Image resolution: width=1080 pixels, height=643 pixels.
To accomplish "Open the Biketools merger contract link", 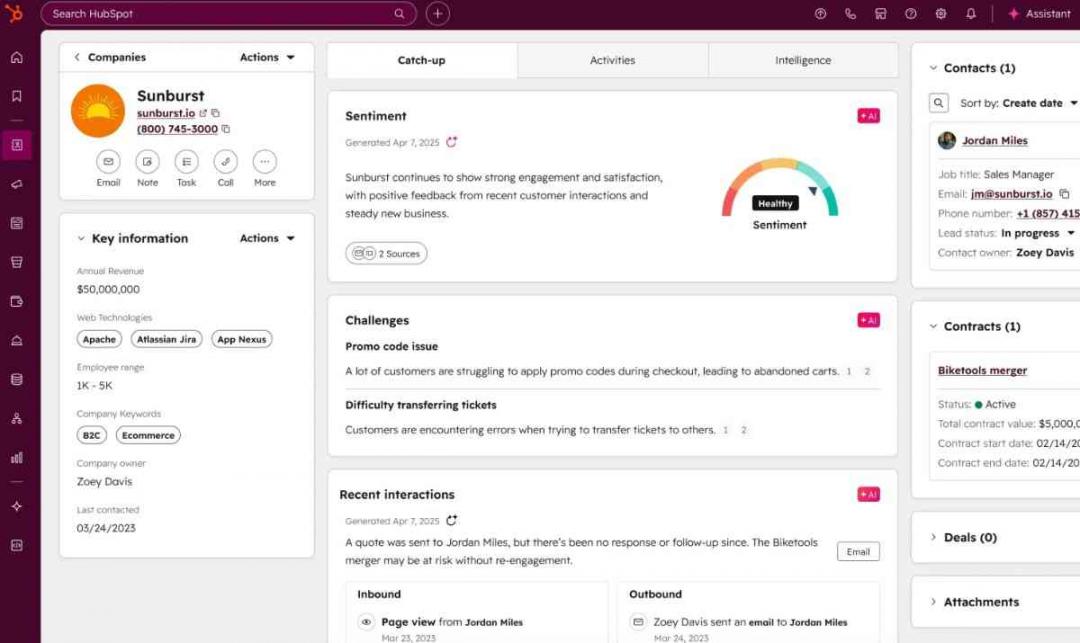I will (x=982, y=370).
